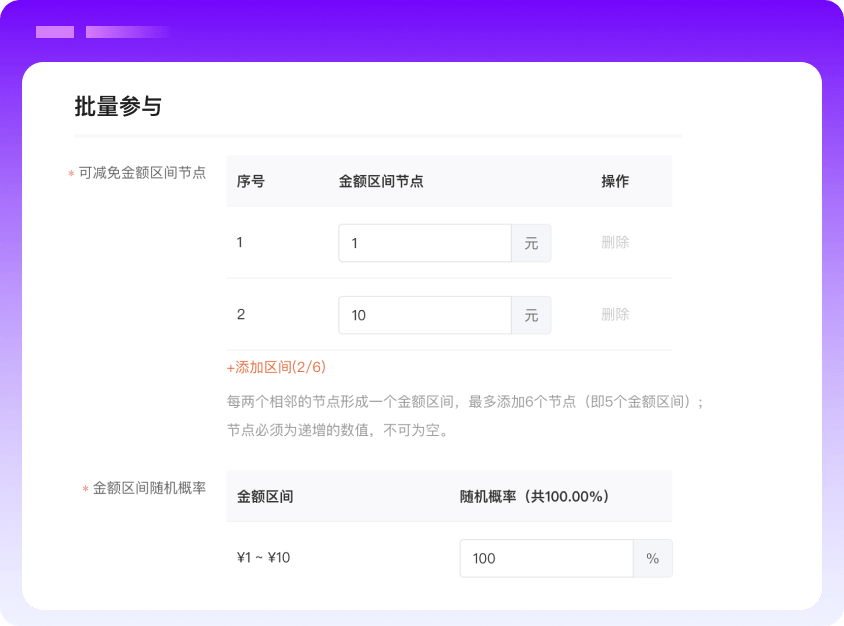Click the second node amount input containing 10

[425, 315]
